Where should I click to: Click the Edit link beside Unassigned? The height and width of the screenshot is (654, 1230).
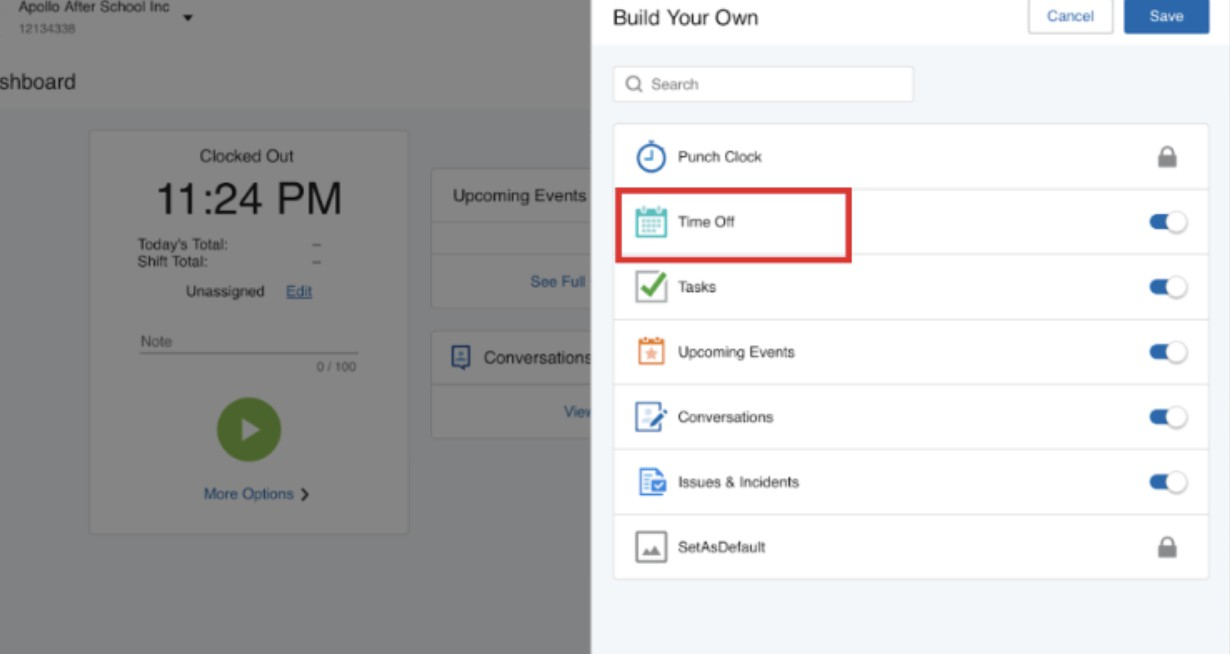[x=299, y=291]
